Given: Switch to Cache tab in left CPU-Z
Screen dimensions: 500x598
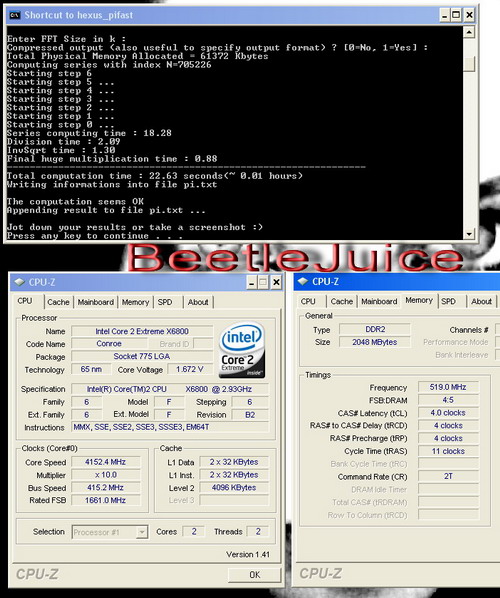Looking at the screenshot, I should click(58, 302).
